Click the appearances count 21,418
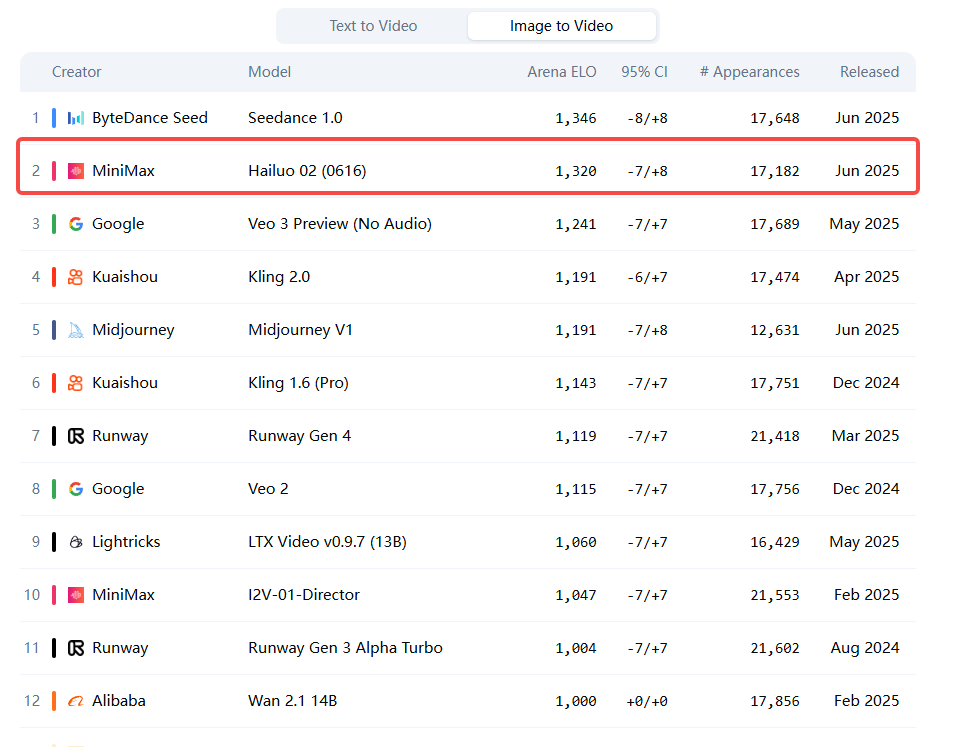 pyautogui.click(x=774, y=435)
